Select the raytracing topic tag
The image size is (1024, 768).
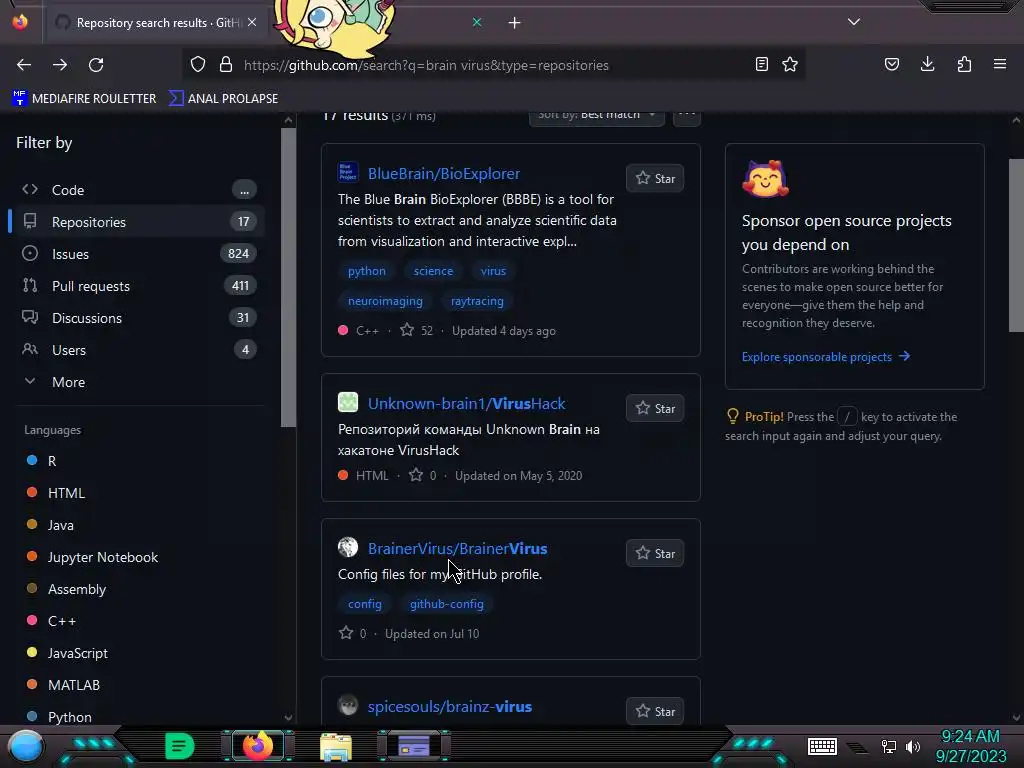(x=477, y=301)
